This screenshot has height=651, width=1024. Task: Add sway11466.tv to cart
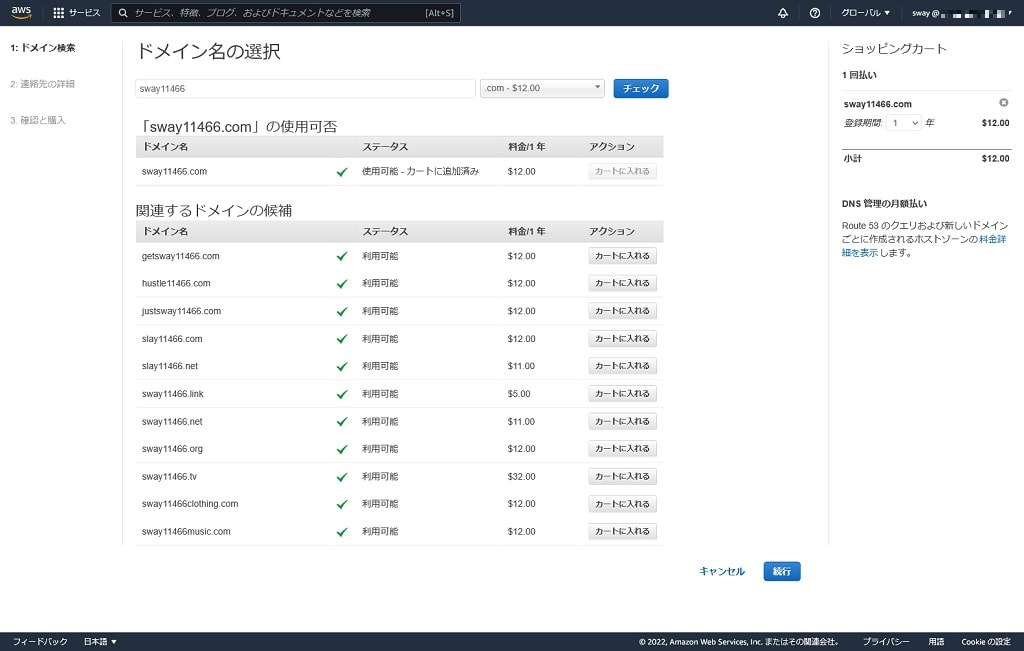(x=622, y=477)
